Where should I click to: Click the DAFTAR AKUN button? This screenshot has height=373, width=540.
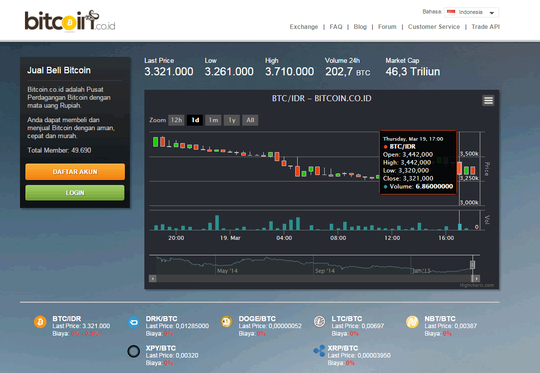(75, 172)
